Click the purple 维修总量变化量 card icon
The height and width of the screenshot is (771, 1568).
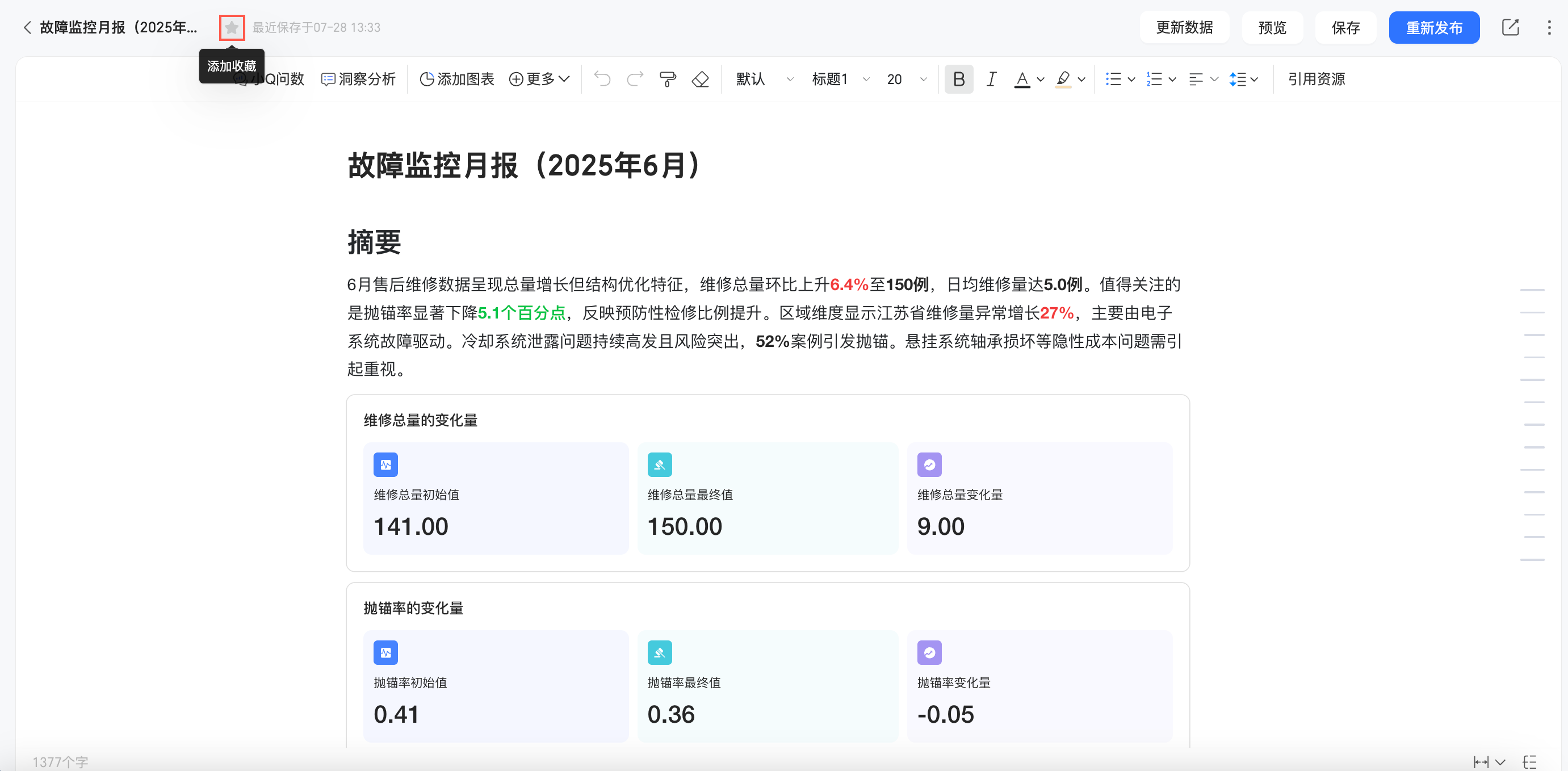pyautogui.click(x=929, y=464)
